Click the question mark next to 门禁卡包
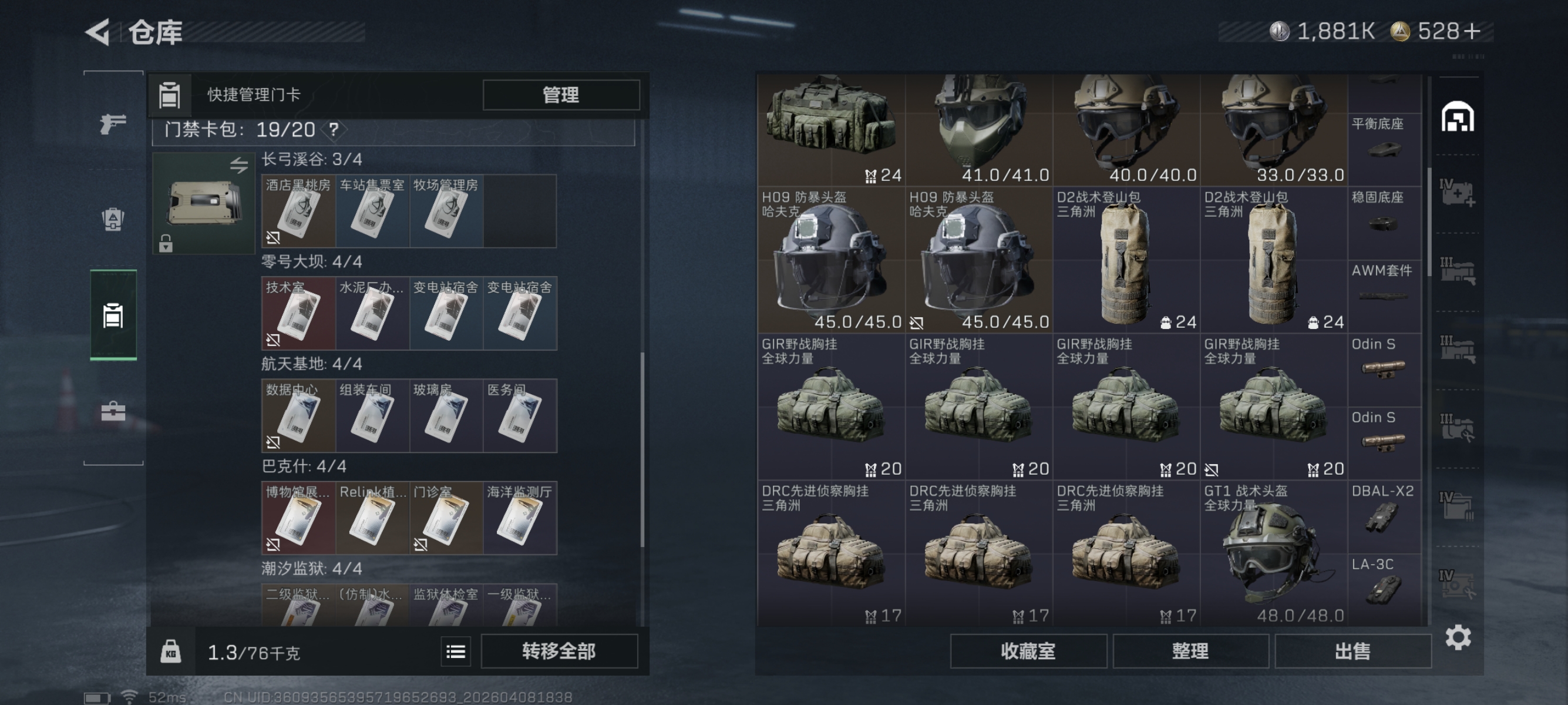 (x=334, y=129)
